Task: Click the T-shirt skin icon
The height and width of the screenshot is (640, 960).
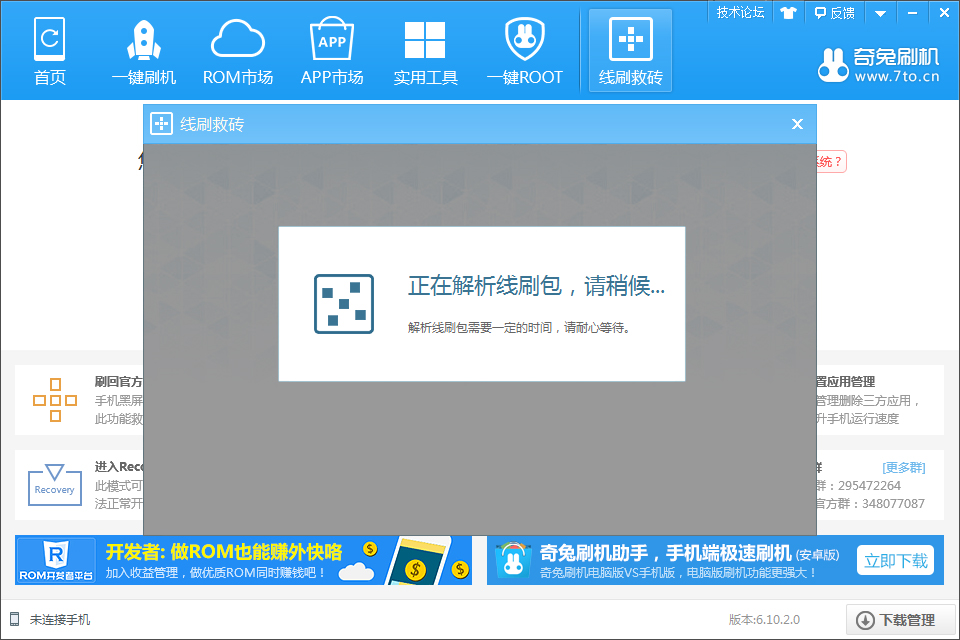Action: click(789, 13)
